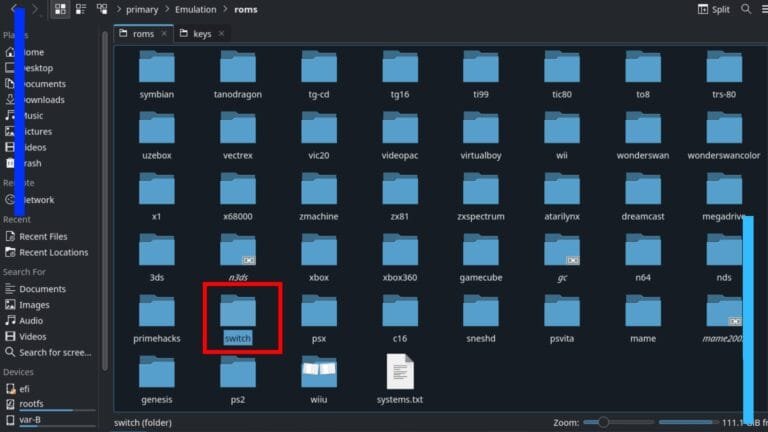768x432 pixels.
Task: Click the sidebar vertical scrollbar
Action: click(105, 201)
